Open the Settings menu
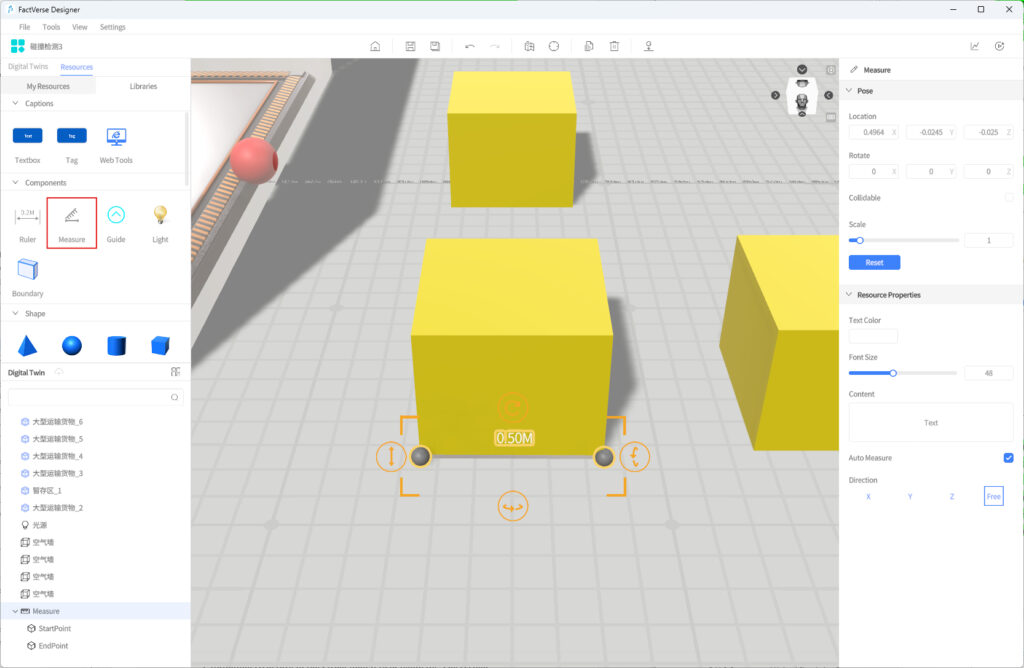This screenshot has height=668, width=1024. coord(112,27)
